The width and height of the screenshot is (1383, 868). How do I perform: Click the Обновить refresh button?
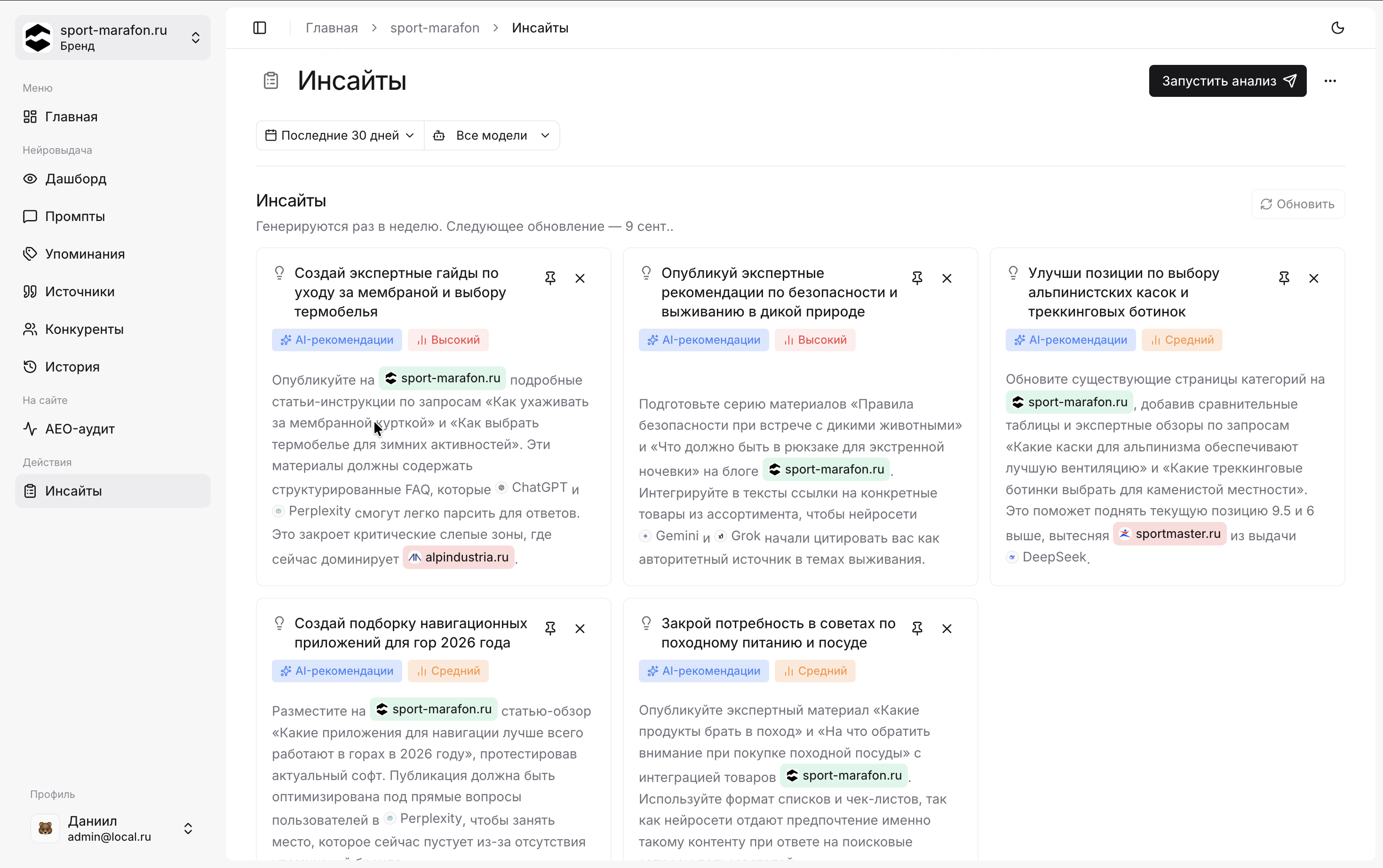[x=1297, y=205]
